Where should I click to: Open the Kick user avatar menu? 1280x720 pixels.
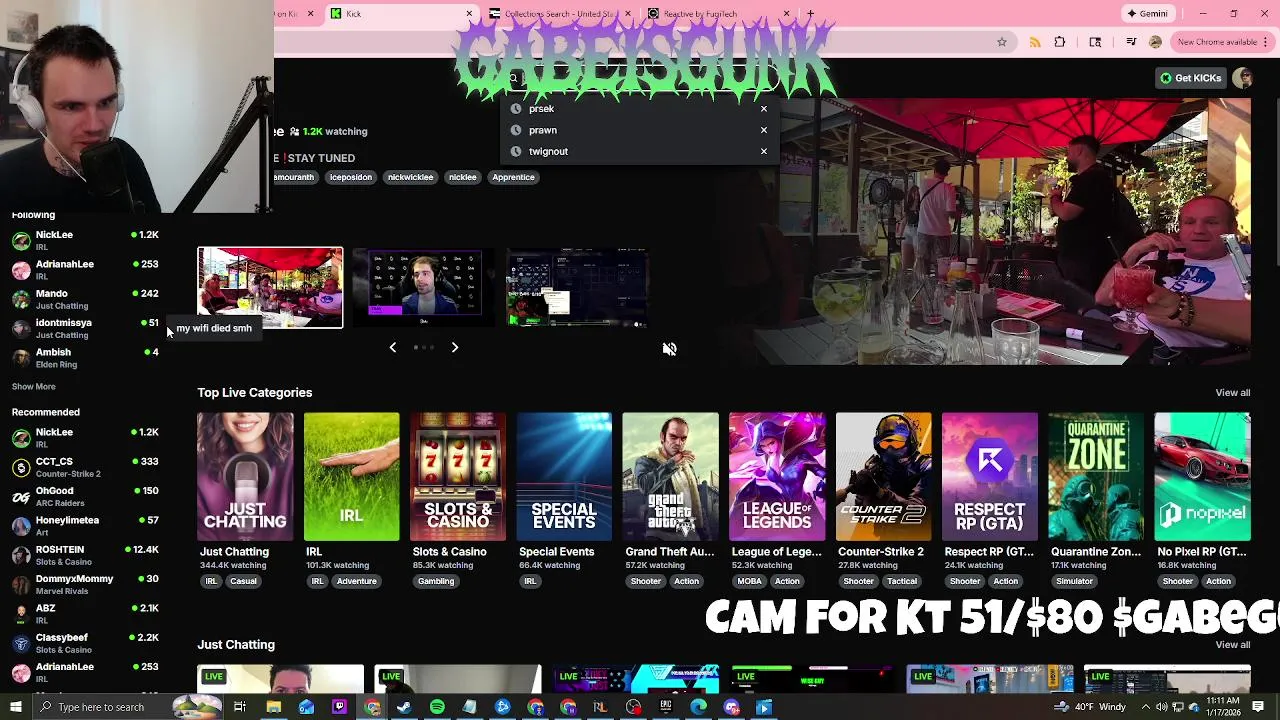click(x=1242, y=78)
